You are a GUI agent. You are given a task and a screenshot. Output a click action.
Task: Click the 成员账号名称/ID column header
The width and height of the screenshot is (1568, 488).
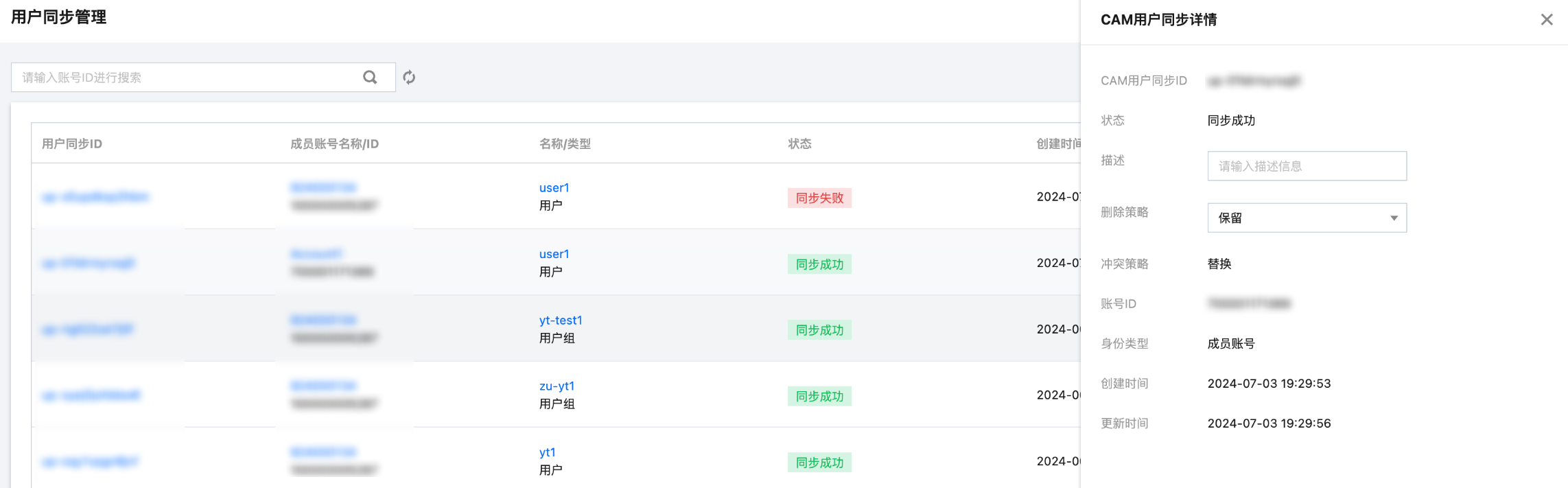pos(334,144)
